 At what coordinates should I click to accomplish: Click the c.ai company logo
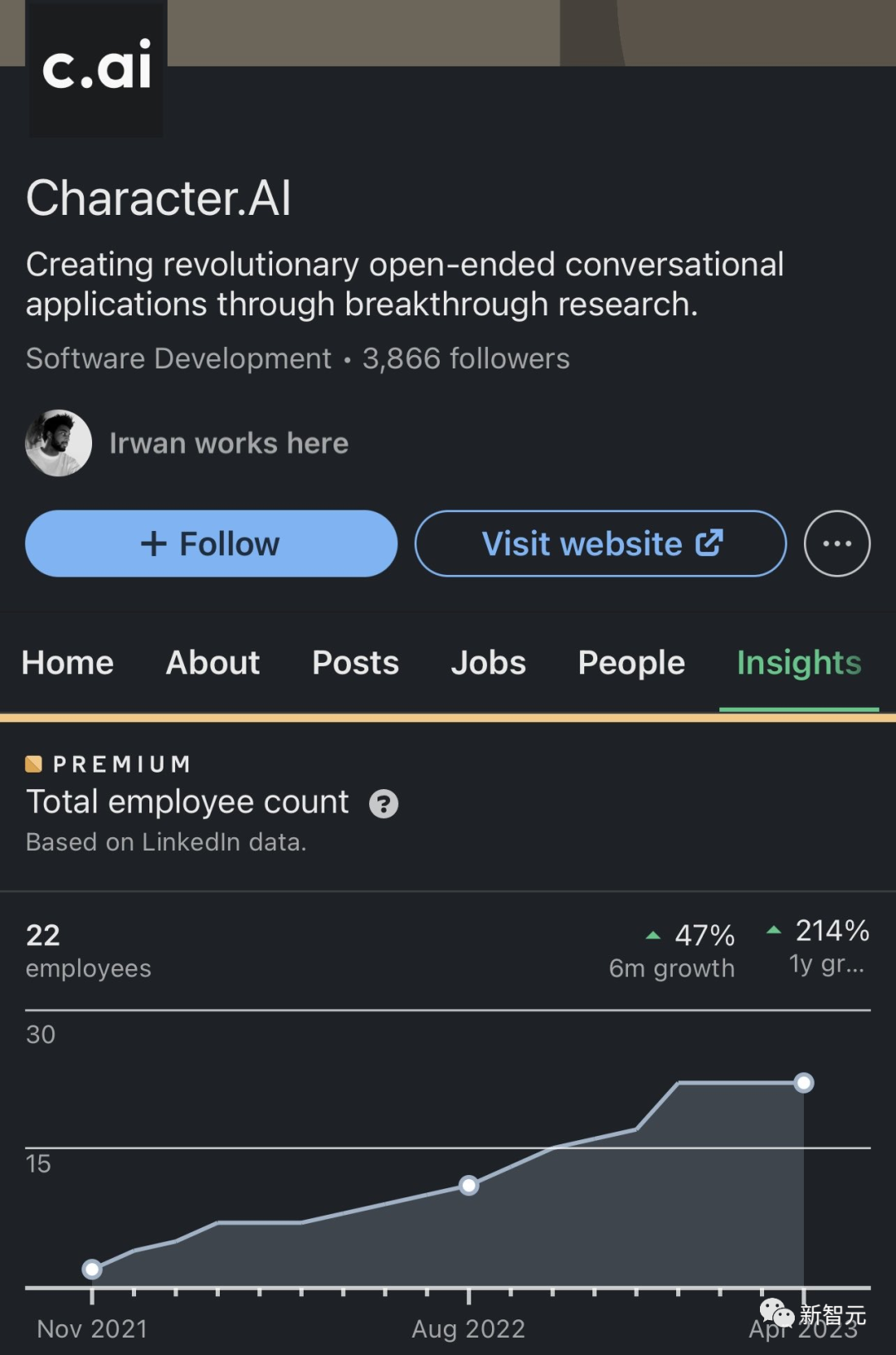pos(96,68)
